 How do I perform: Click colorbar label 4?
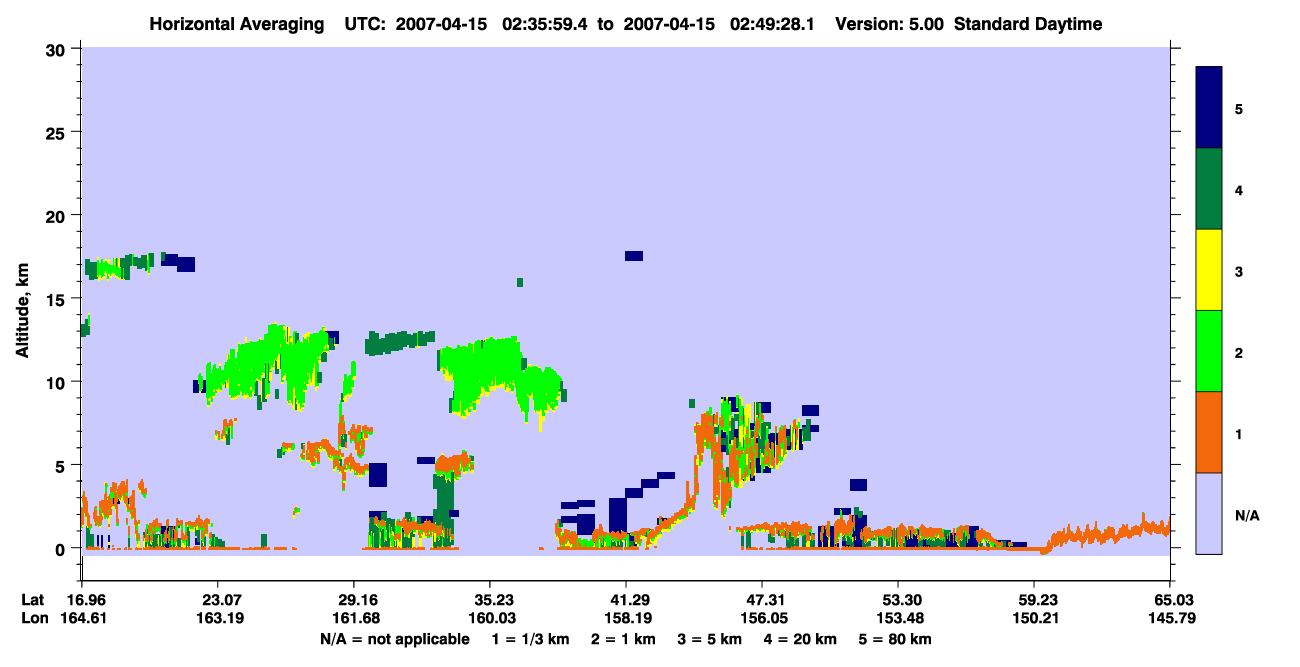[1239, 189]
